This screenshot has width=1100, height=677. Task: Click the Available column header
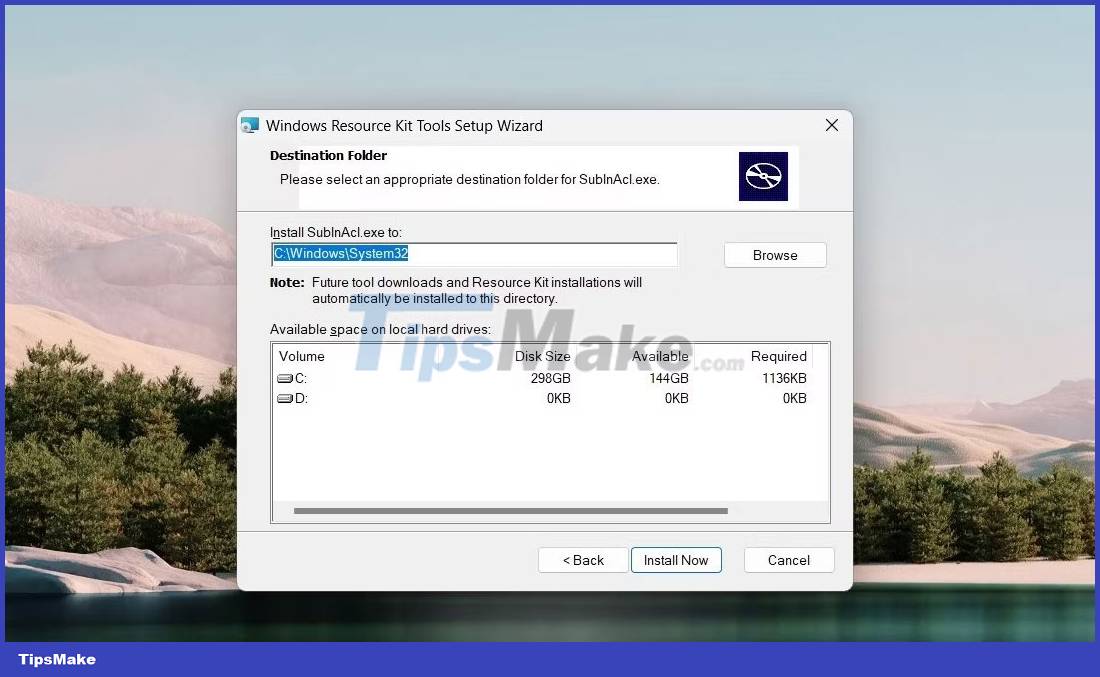pyautogui.click(x=660, y=356)
